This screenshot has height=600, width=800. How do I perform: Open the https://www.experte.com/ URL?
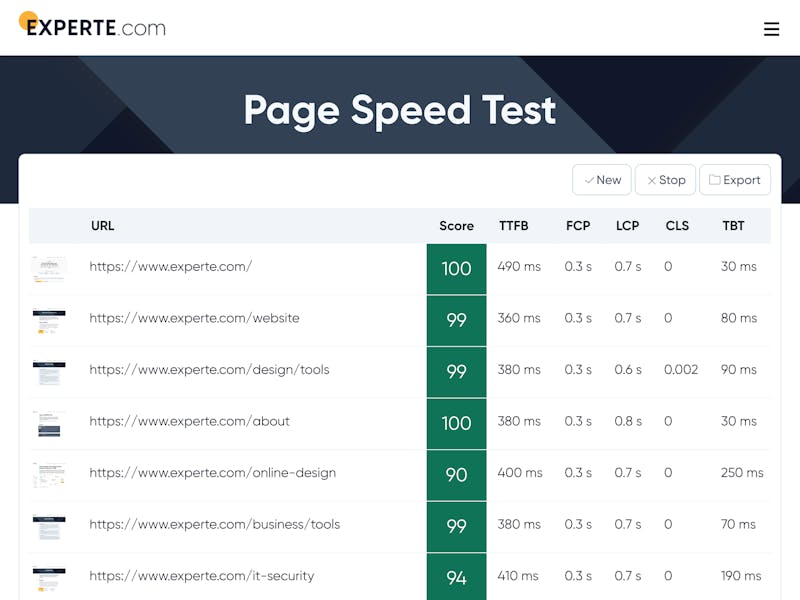coord(170,266)
